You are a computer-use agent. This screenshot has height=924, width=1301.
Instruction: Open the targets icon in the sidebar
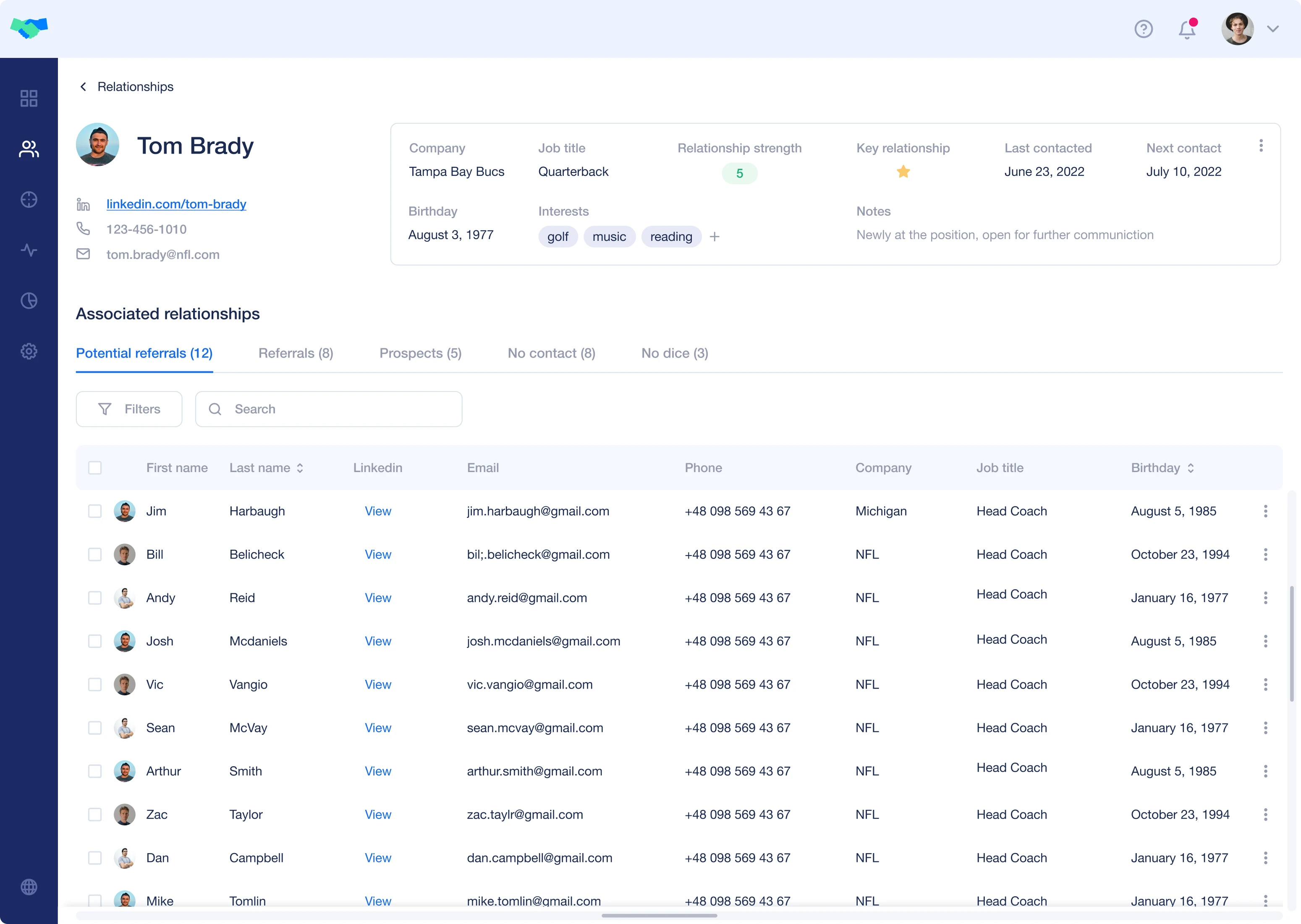pyautogui.click(x=29, y=200)
